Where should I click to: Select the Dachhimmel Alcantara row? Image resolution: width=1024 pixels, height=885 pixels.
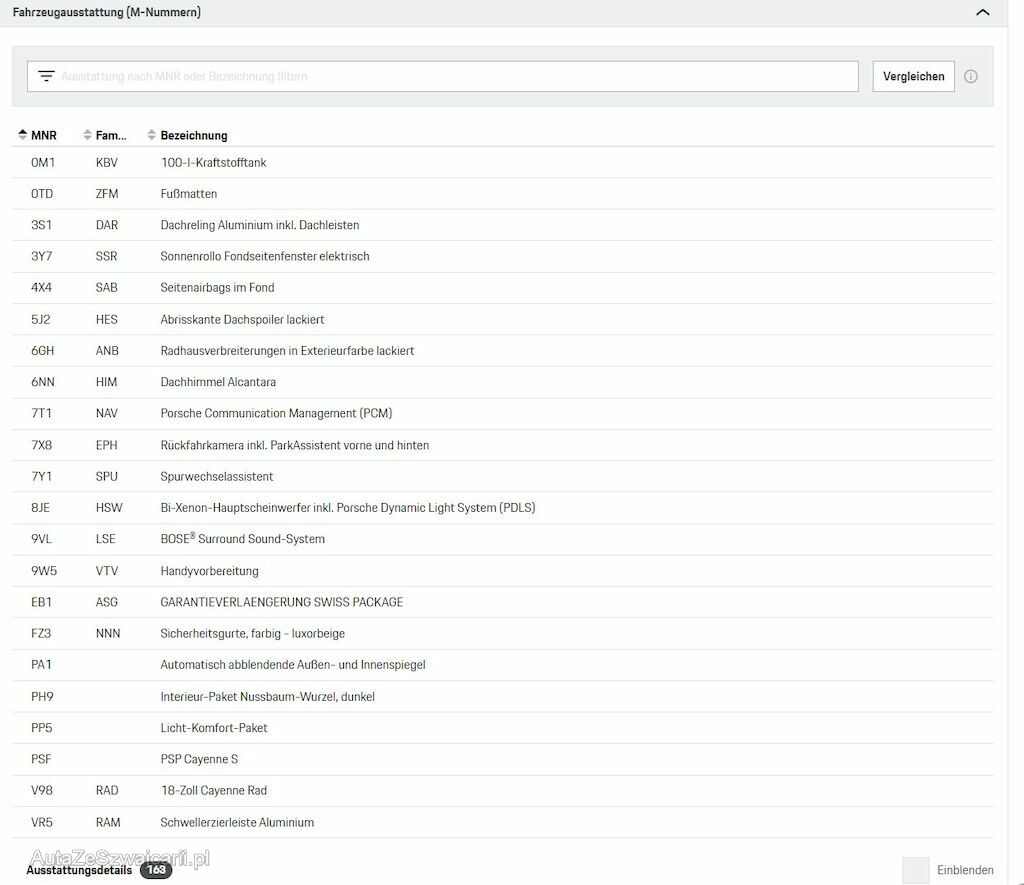[x=218, y=382]
